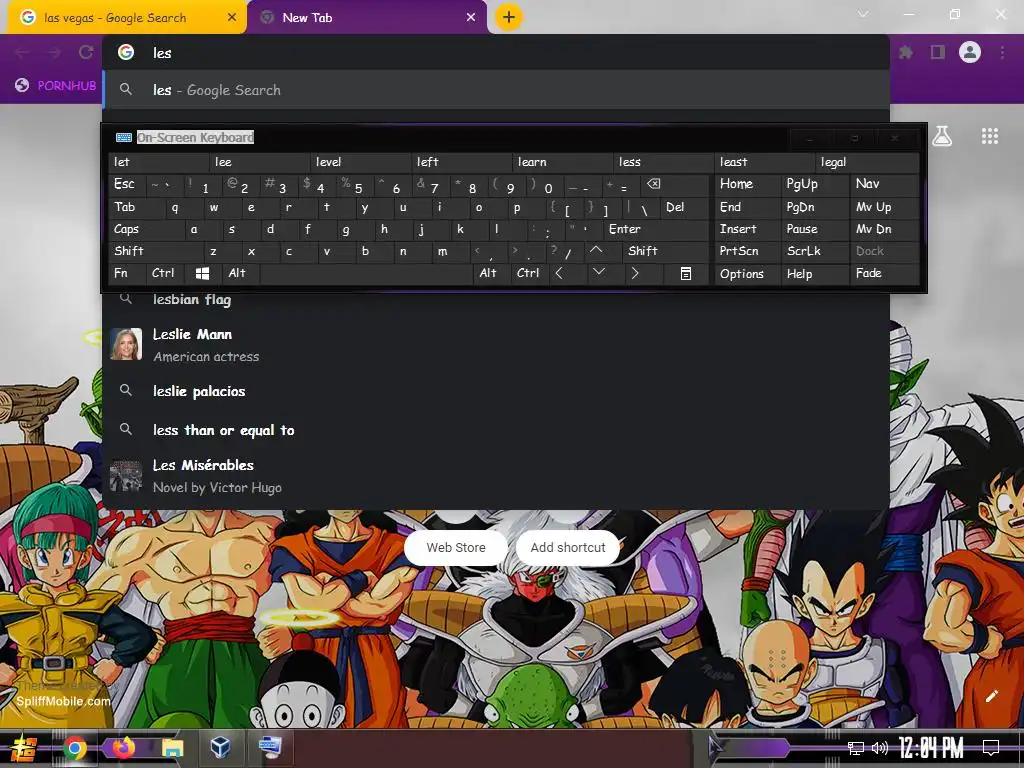
Task: Select the New Tab browser tab
Action: [367, 18]
